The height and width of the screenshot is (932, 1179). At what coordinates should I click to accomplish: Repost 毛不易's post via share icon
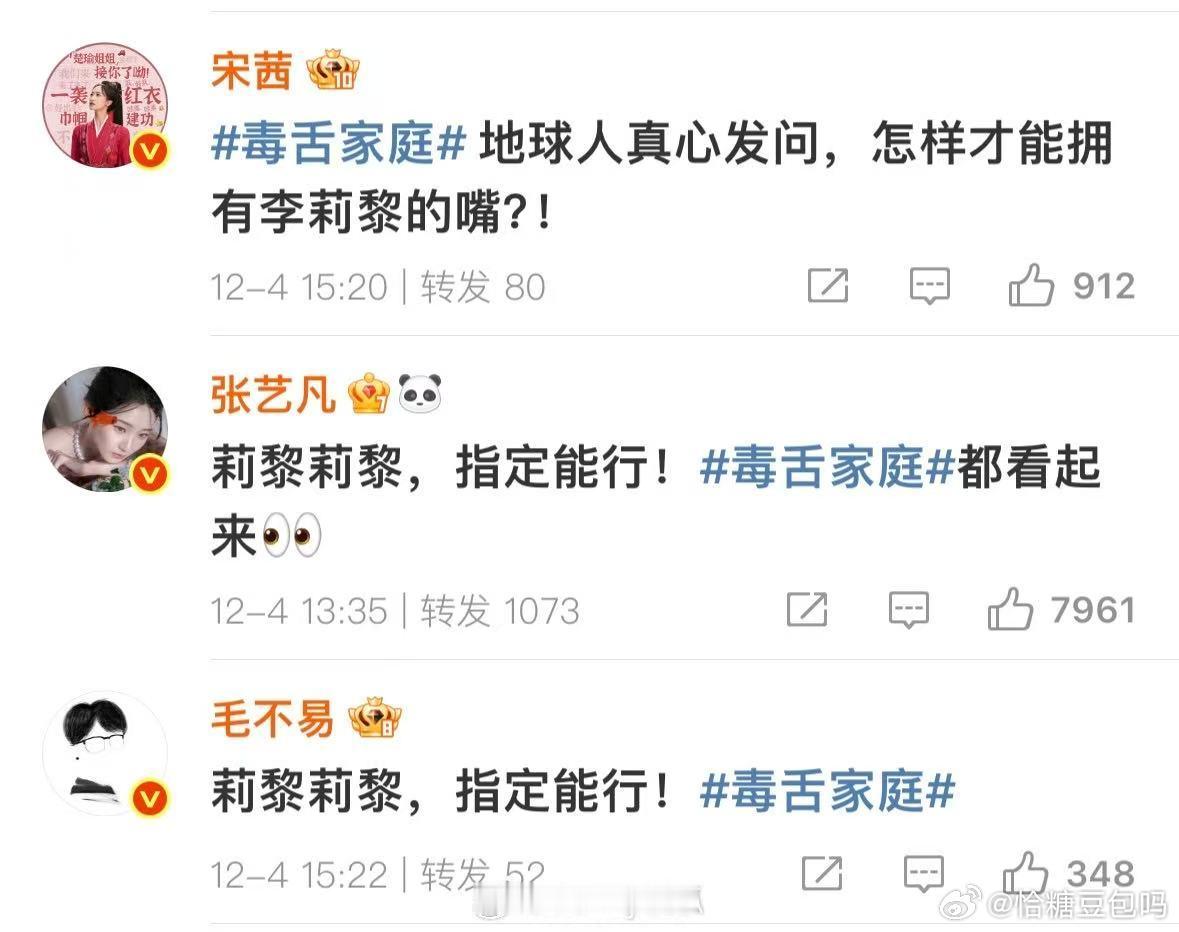(x=822, y=873)
